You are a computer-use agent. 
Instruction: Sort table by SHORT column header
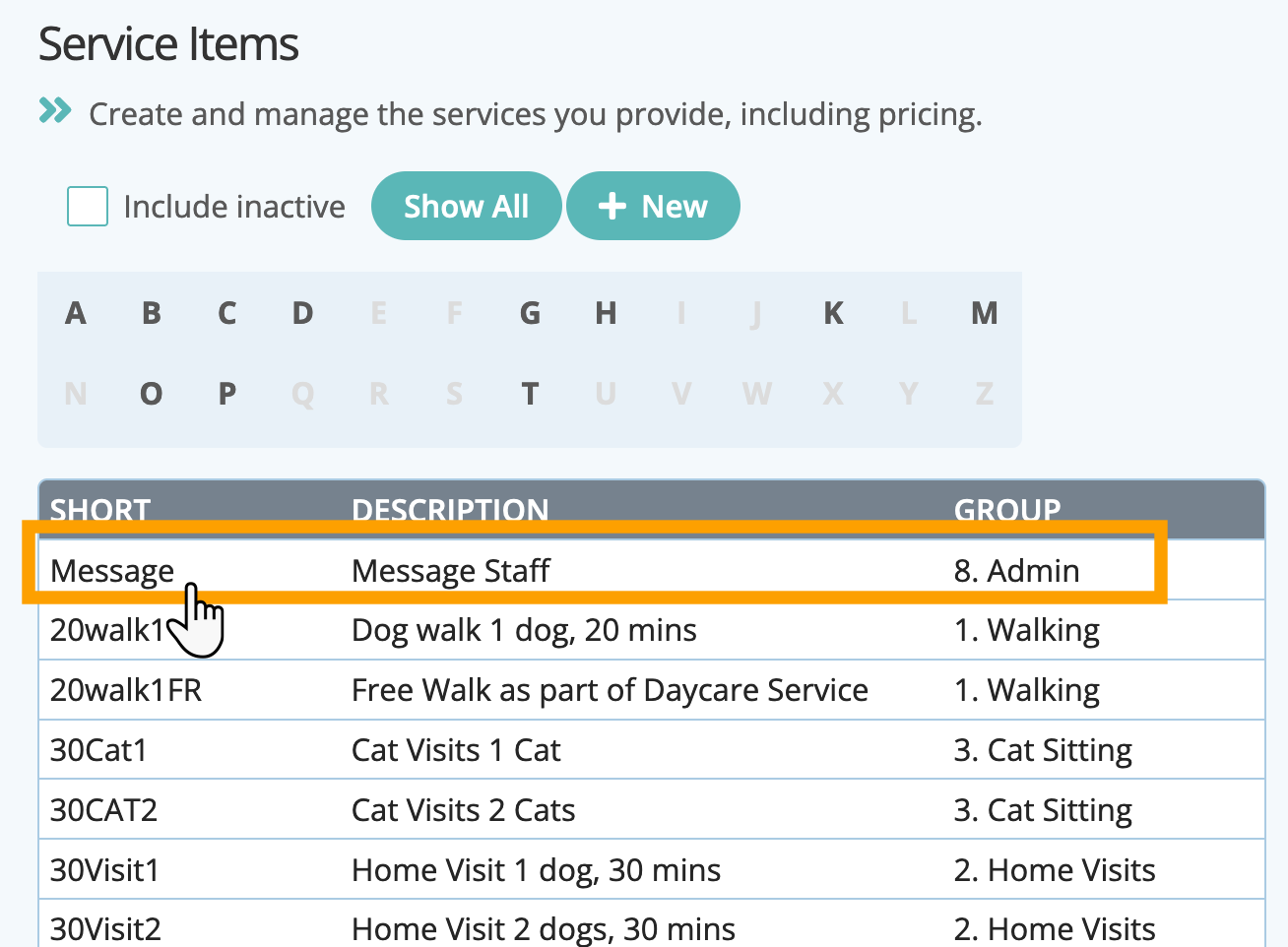point(100,510)
